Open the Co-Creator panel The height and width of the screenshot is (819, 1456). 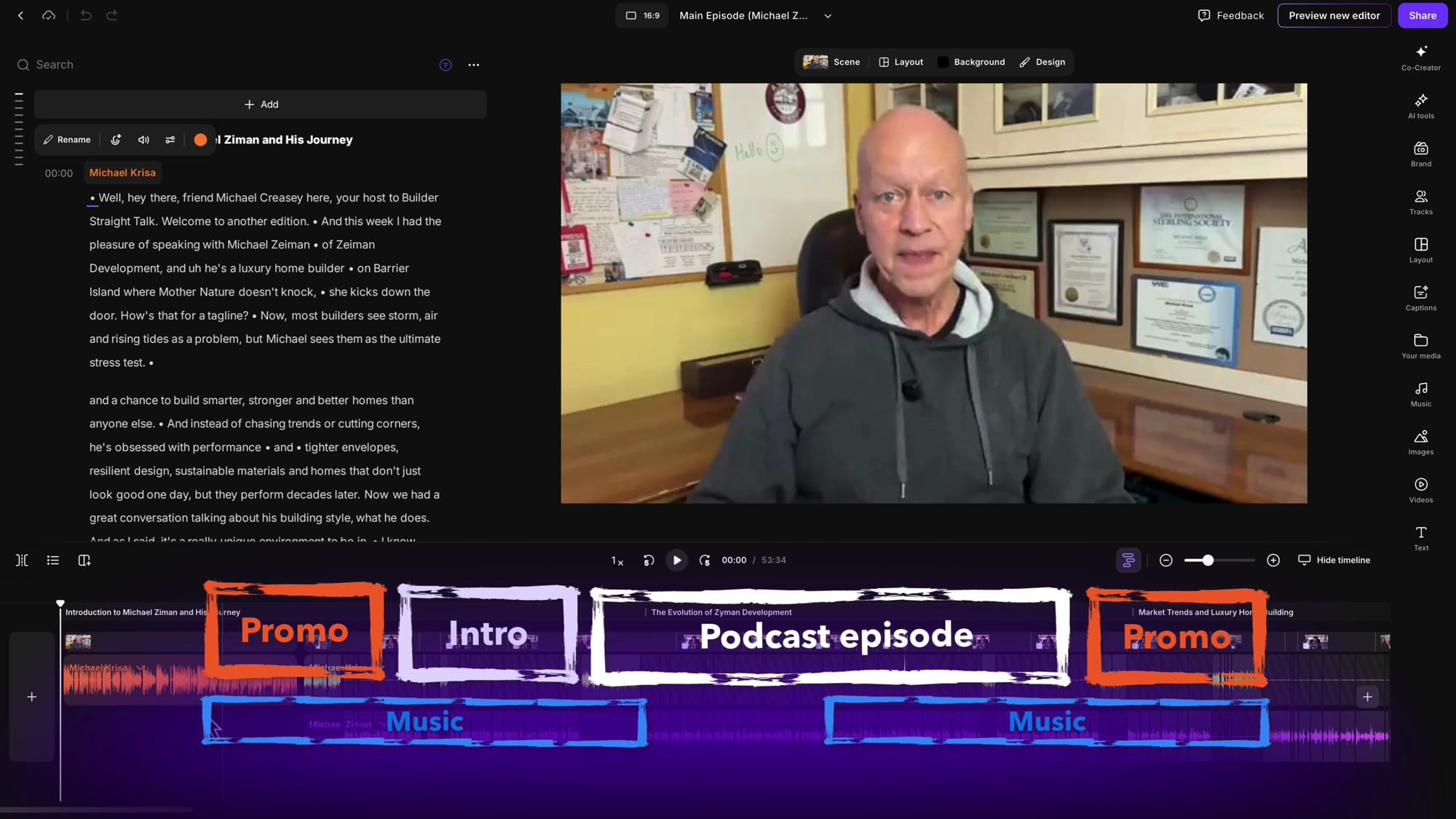[x=1420, y=58]
